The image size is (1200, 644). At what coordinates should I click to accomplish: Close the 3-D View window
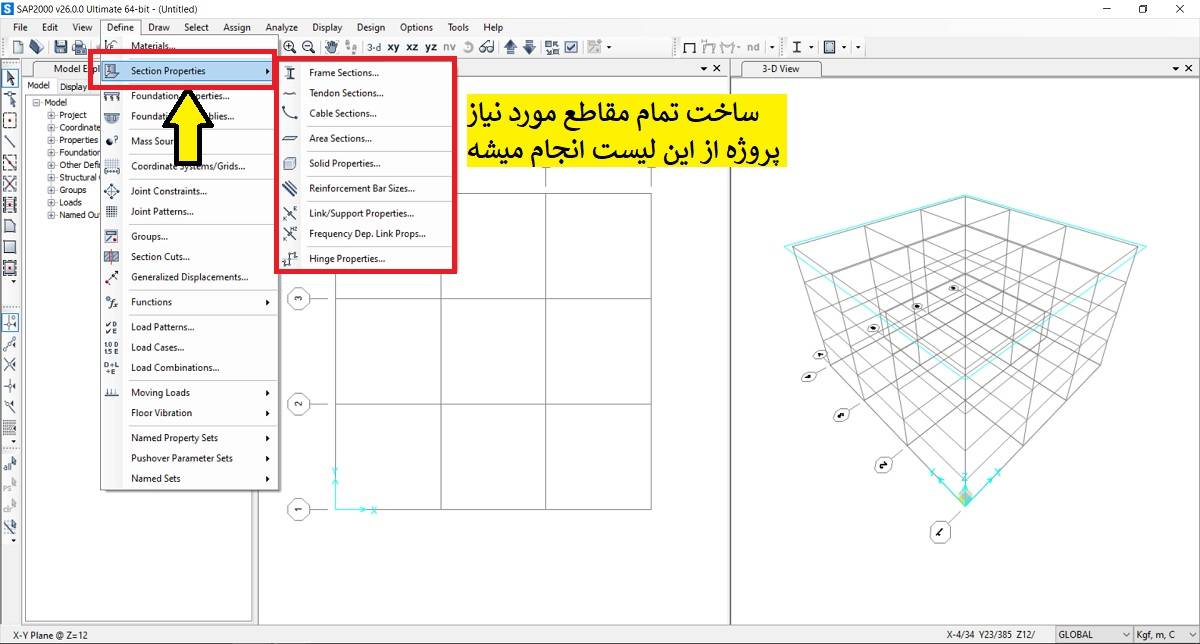[1187, 68]
